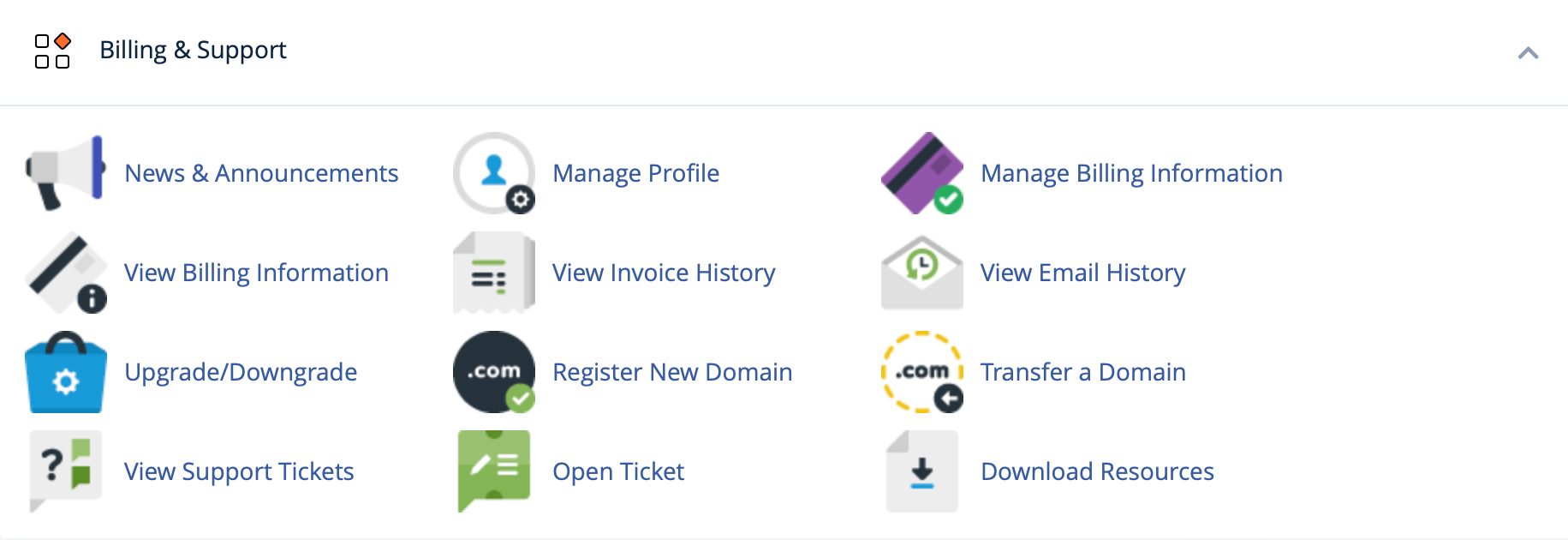Viewport: 1568px width, 540px height.
Task: Click the View Billing Information card icon
Action: [x=66, y=273]
